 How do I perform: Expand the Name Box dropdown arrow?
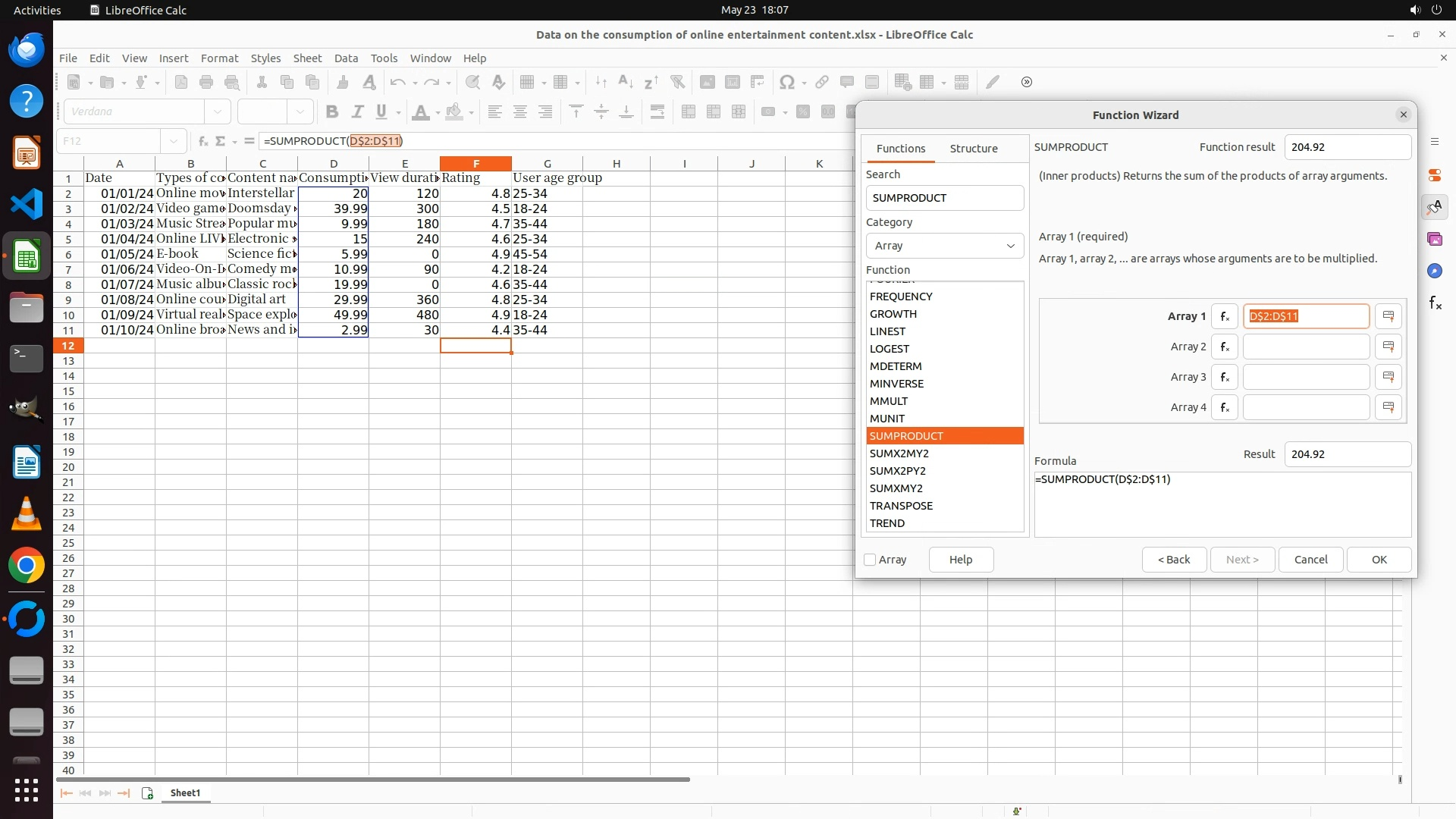click(x=174, y=141)
